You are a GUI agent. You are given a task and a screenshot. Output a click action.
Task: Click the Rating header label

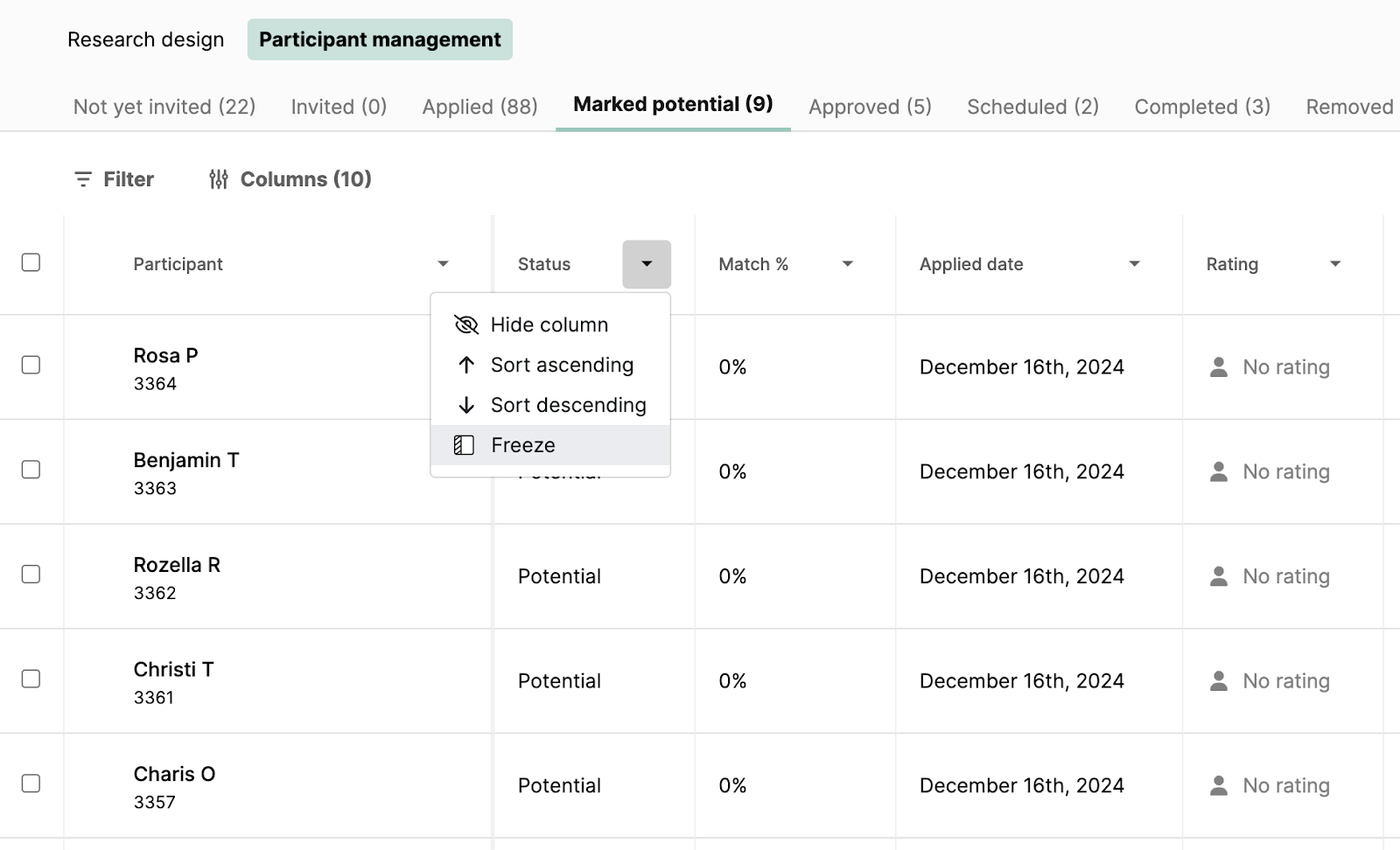tap(1232, 264)
